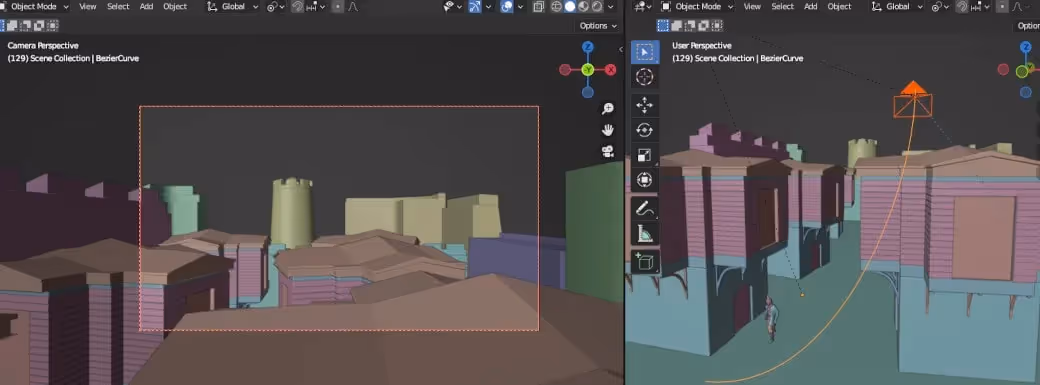Choose Extend selection mode in left viewport header
This screenshot has width=1040, height=385.
tap(12, 26)
